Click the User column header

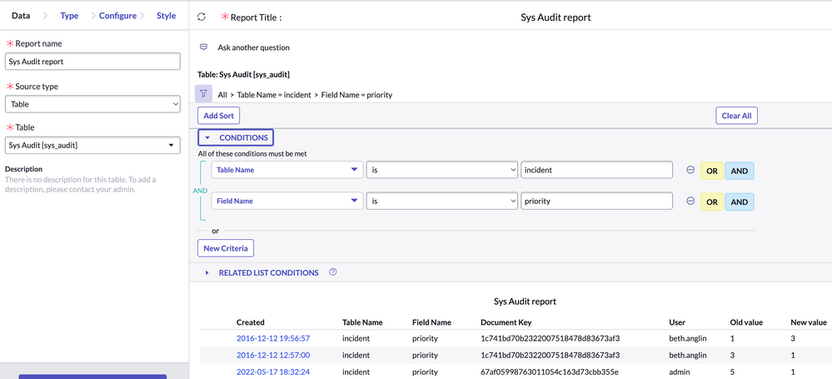[678, 322]
